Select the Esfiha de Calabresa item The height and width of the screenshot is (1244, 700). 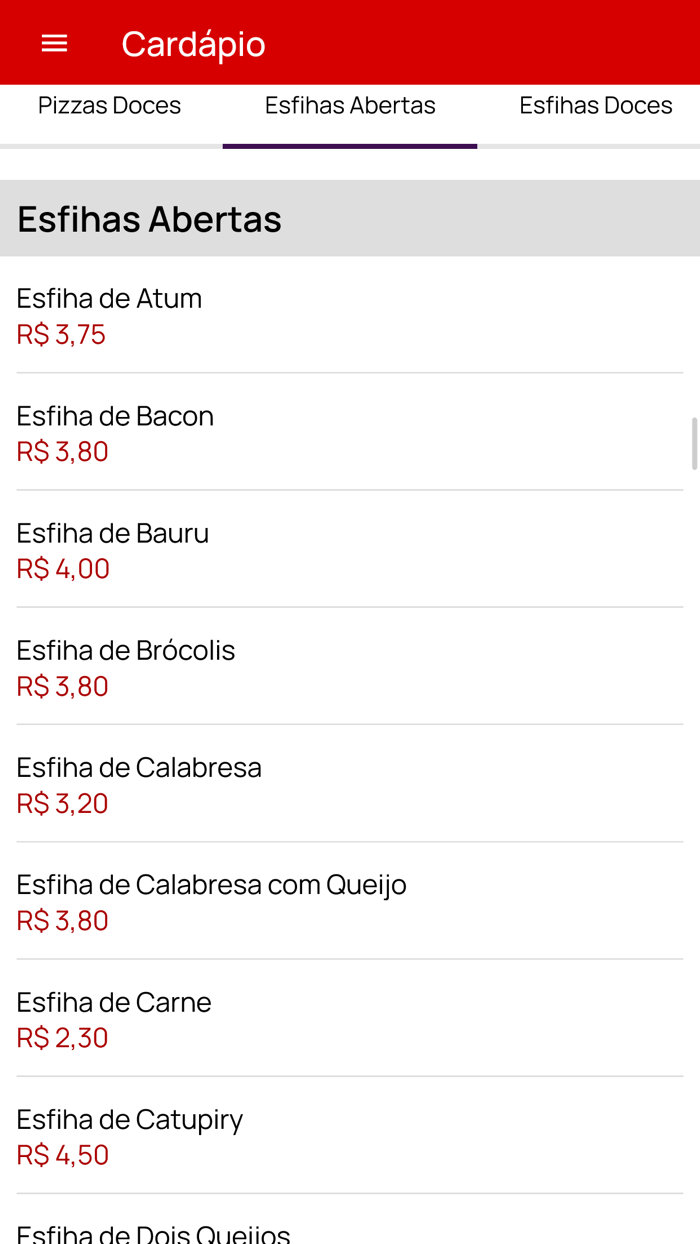(138, 766)
